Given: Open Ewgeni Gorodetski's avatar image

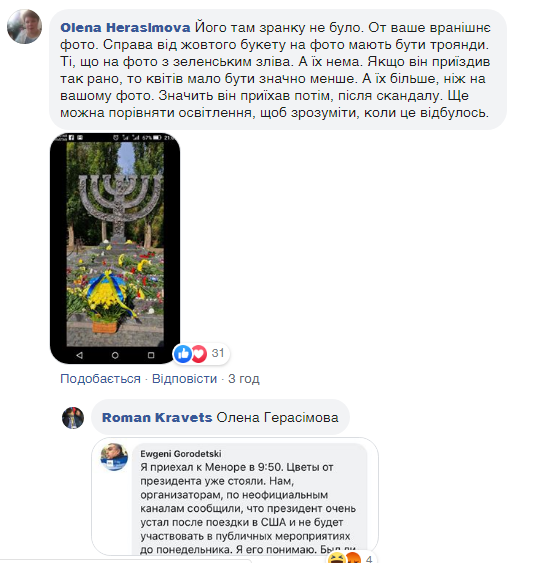Looking at the screenshot, I should (x=114, y=457).
